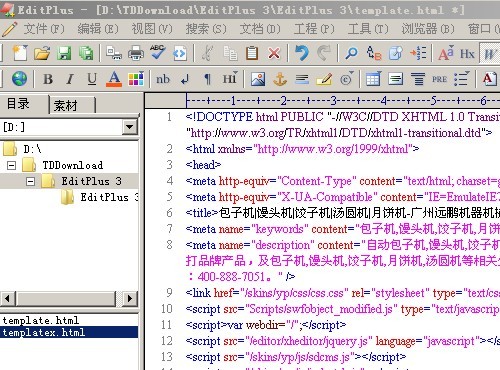This screenshot has width=500, height=370.
Task: Open the 浏览器(B) menu
Action: pos(428,29)
